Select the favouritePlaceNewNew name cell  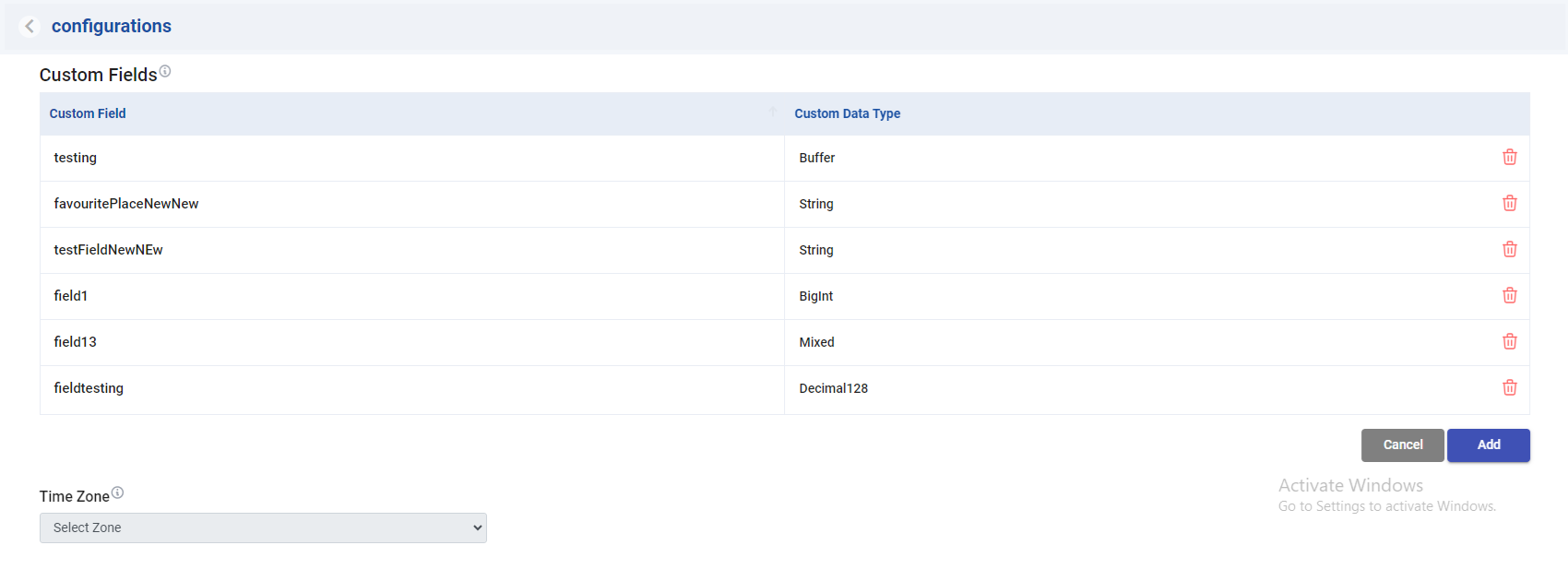(126, 204)
